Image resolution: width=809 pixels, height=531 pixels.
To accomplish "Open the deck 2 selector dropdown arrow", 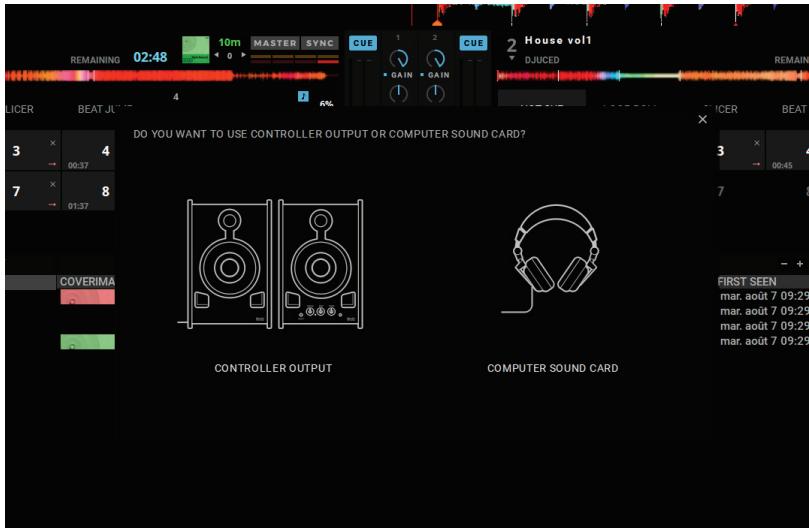I will 511,58.
